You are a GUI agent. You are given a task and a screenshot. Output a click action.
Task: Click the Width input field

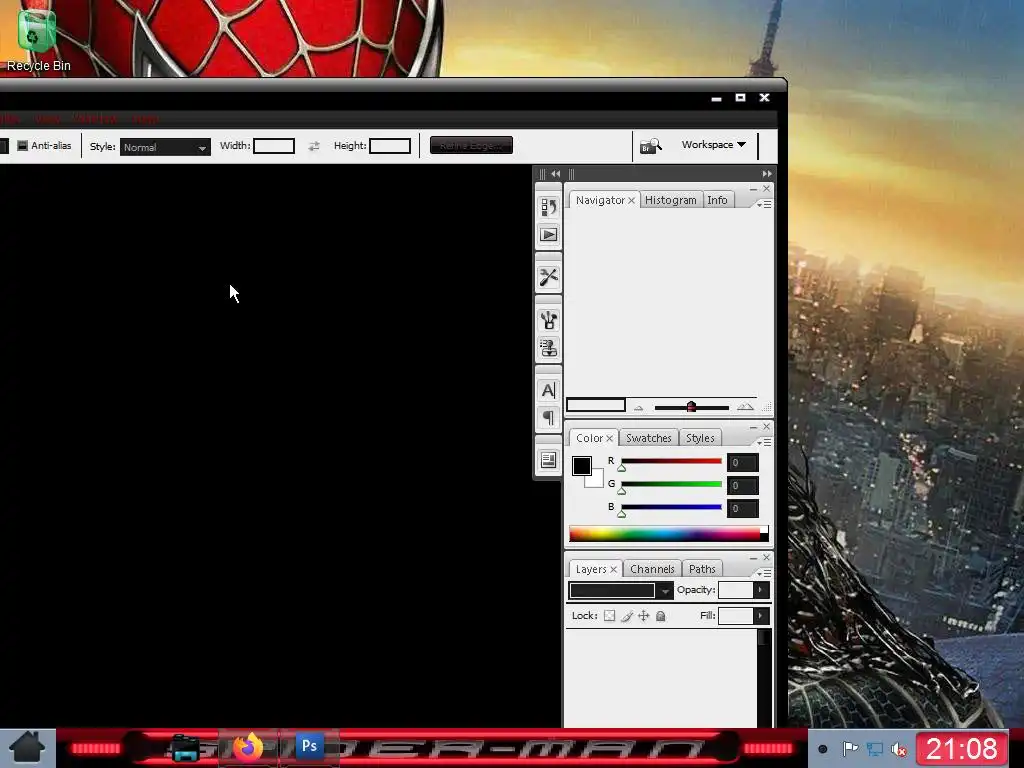coord(274,146)
